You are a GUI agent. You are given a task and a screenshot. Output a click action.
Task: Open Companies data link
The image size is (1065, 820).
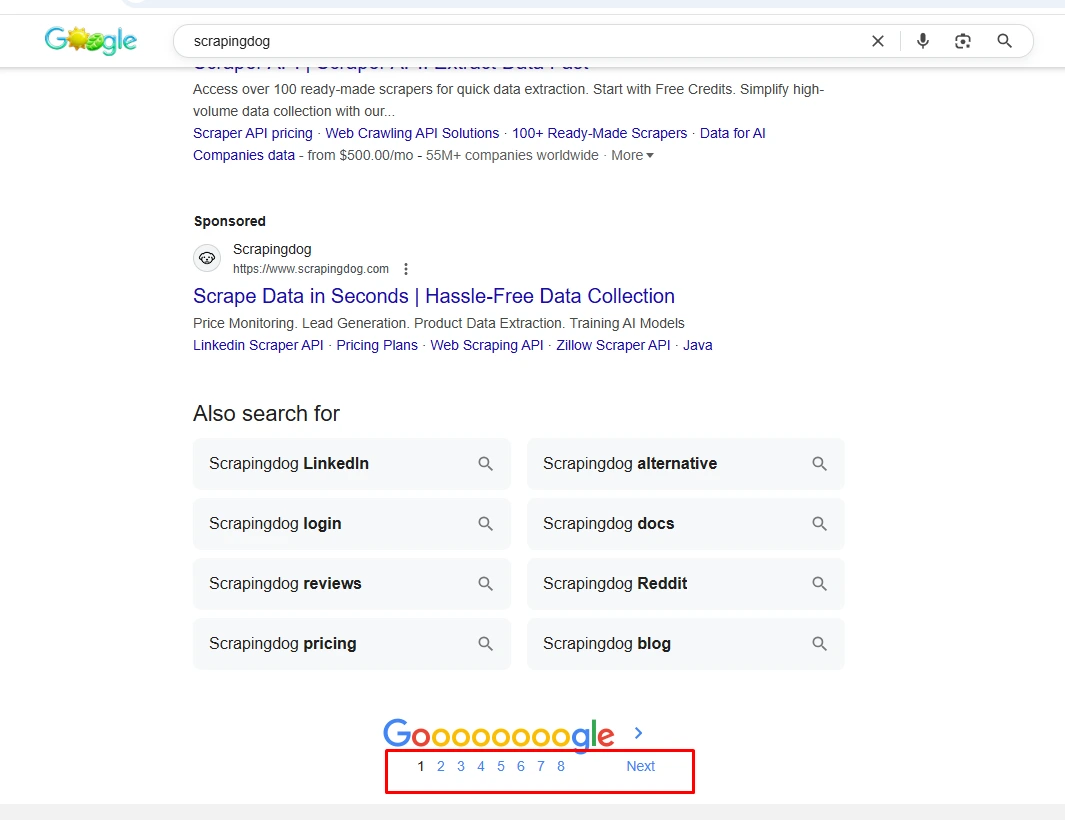point(244,155)
